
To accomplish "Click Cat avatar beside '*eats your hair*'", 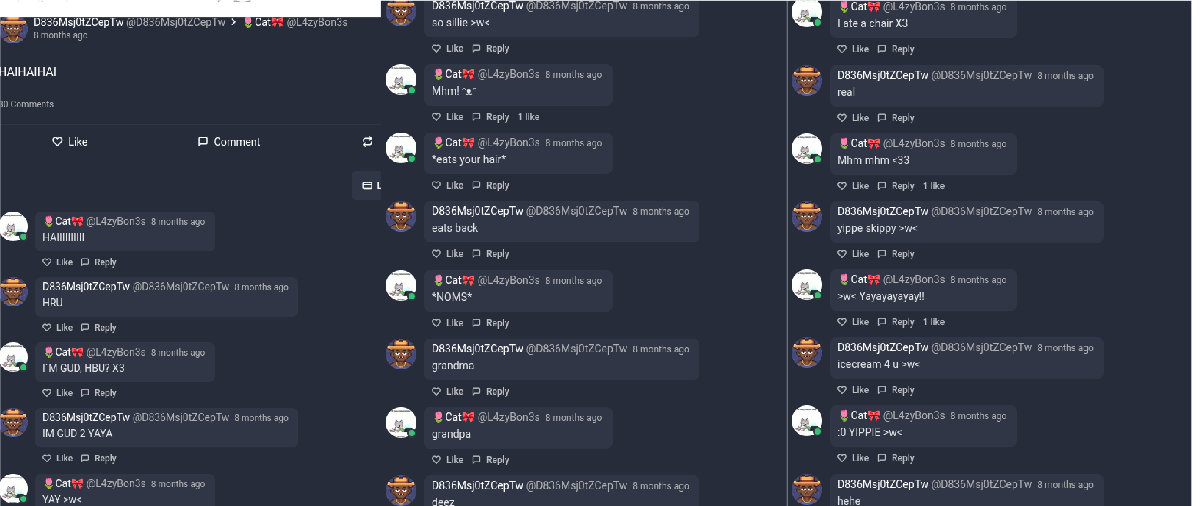I will (x=401, y=148).
